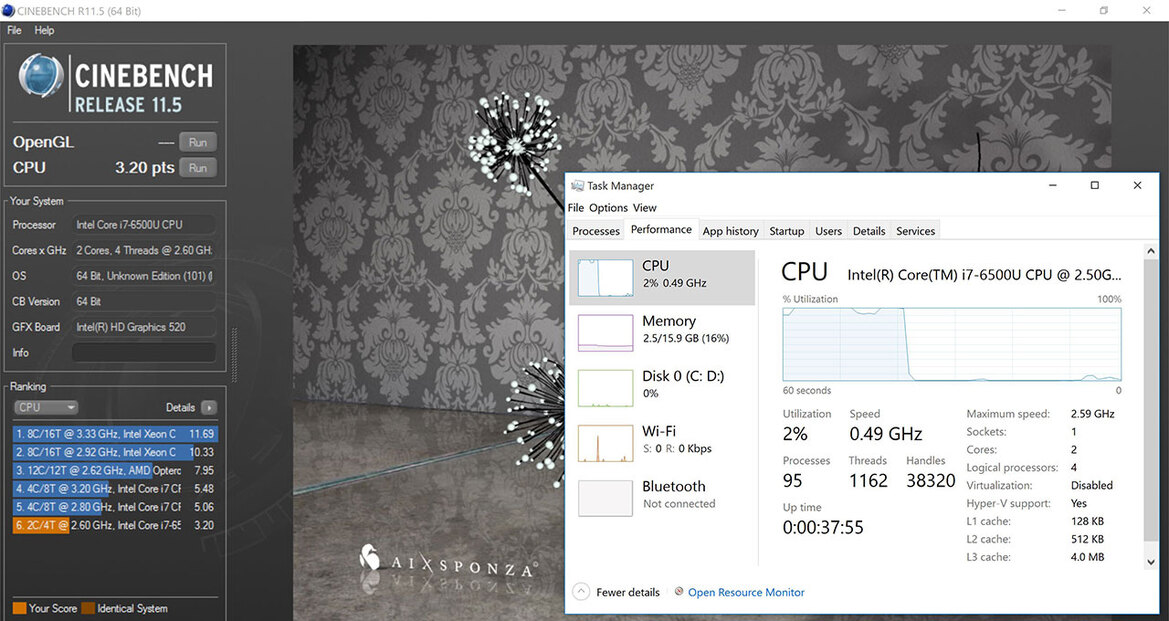The width and height of the screenshot is (1169, 621).
Task: Click the ranking Details arrow button
Action: tap(209, 407)
